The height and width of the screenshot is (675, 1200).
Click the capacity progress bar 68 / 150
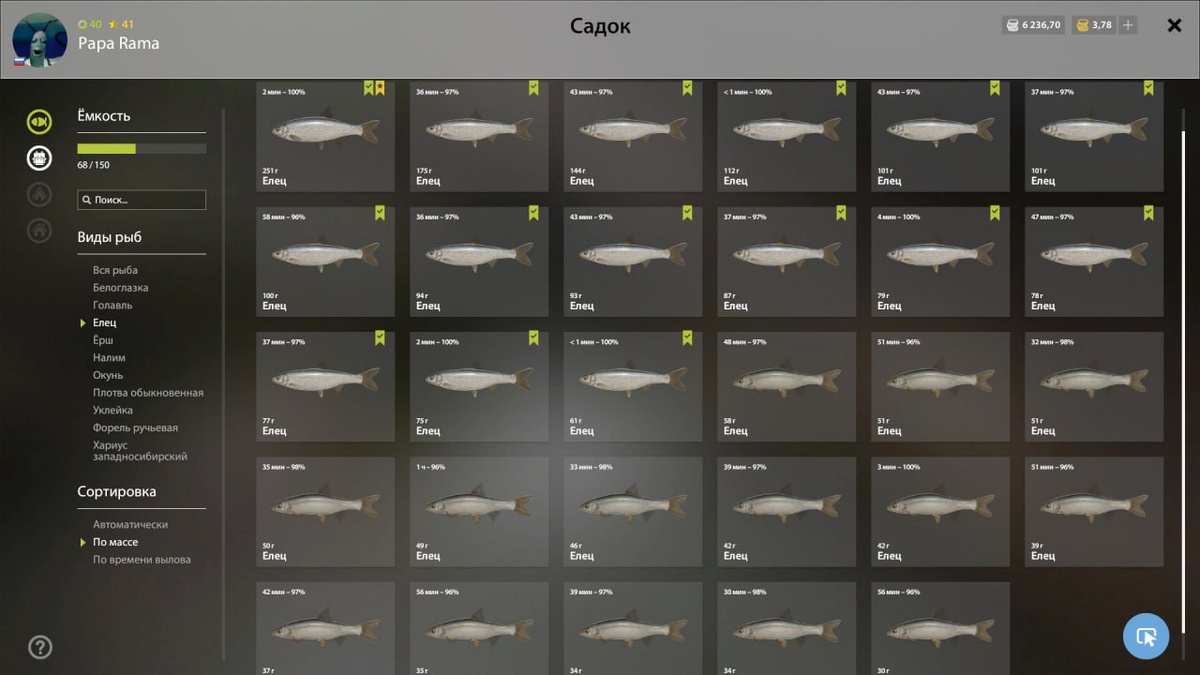coord(142,149)
